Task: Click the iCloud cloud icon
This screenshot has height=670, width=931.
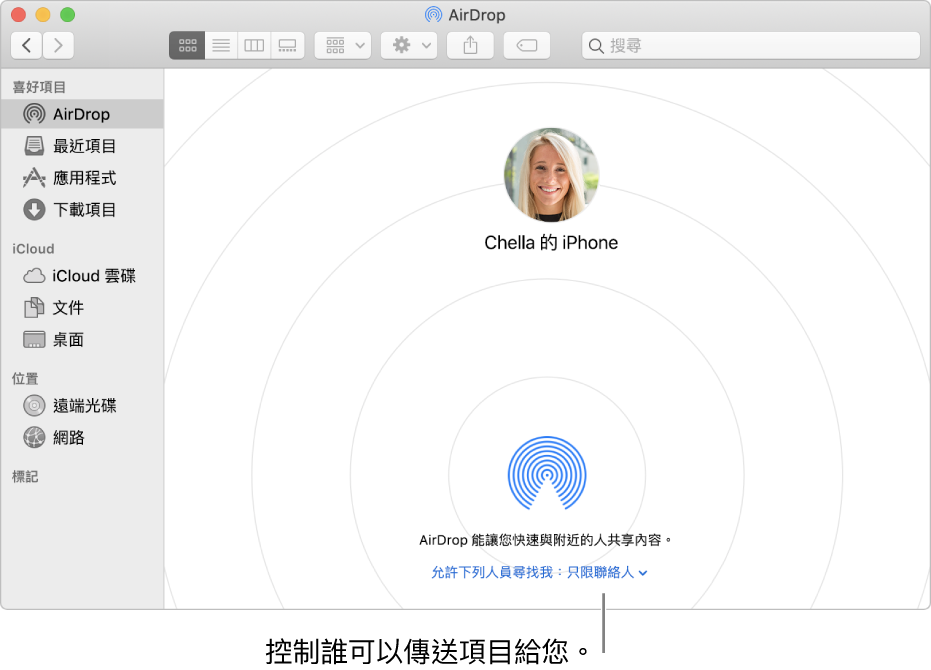Action: coord(34,276)
